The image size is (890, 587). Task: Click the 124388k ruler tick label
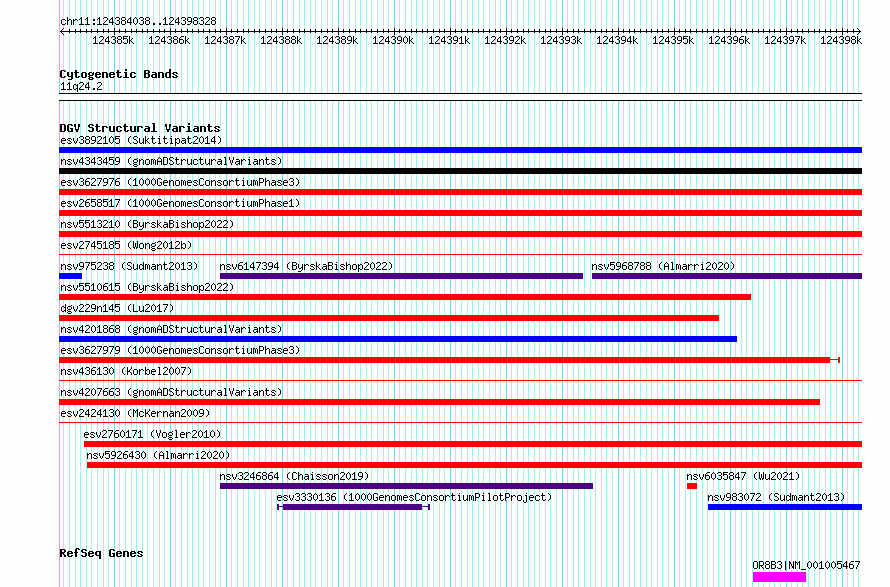click(x=281, y=41)
